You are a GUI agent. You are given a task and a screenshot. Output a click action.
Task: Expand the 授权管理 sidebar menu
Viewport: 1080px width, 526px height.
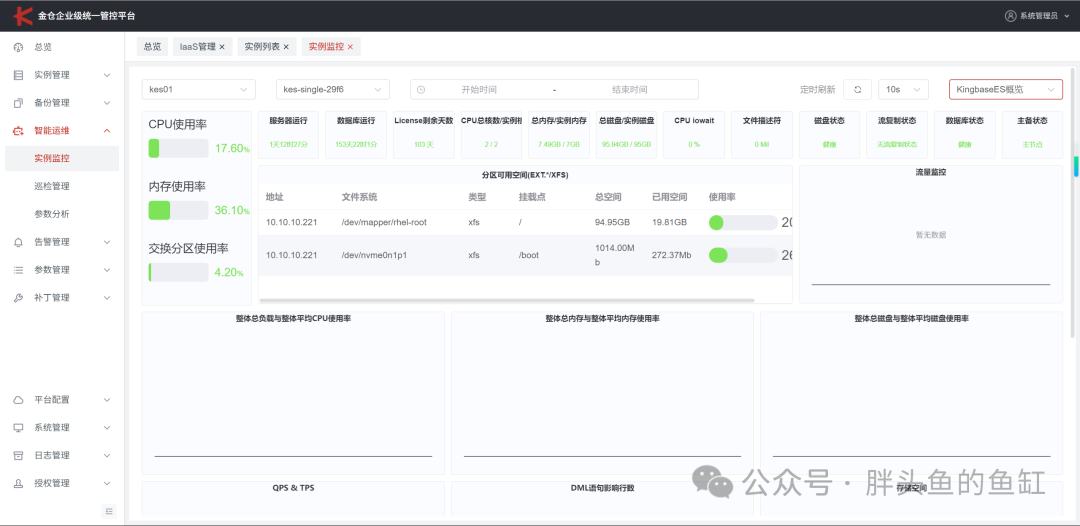[x=62, y=483]
